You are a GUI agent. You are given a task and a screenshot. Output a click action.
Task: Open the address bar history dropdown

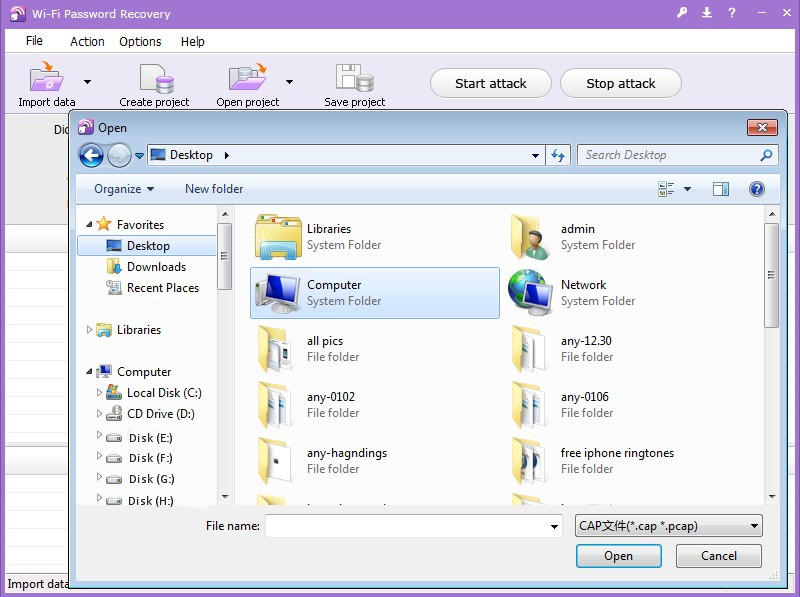(x=535, y=155)
